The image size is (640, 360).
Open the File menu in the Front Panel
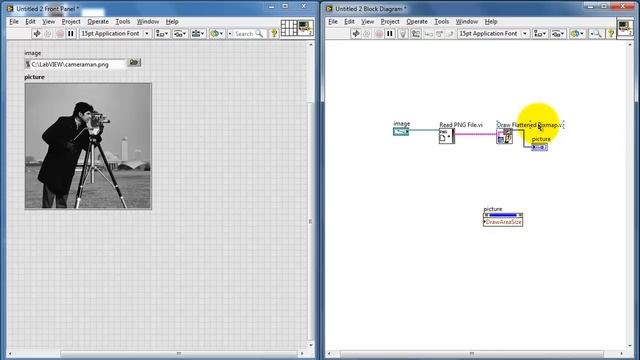pyautogui.click(x=14, y=21)
